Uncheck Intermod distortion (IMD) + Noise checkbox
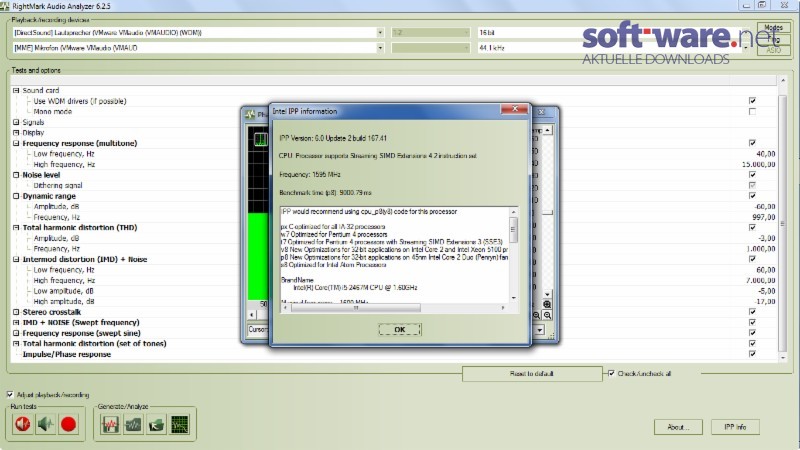Image resolution: width=800 pixels, height=450 pixels. 752,259
